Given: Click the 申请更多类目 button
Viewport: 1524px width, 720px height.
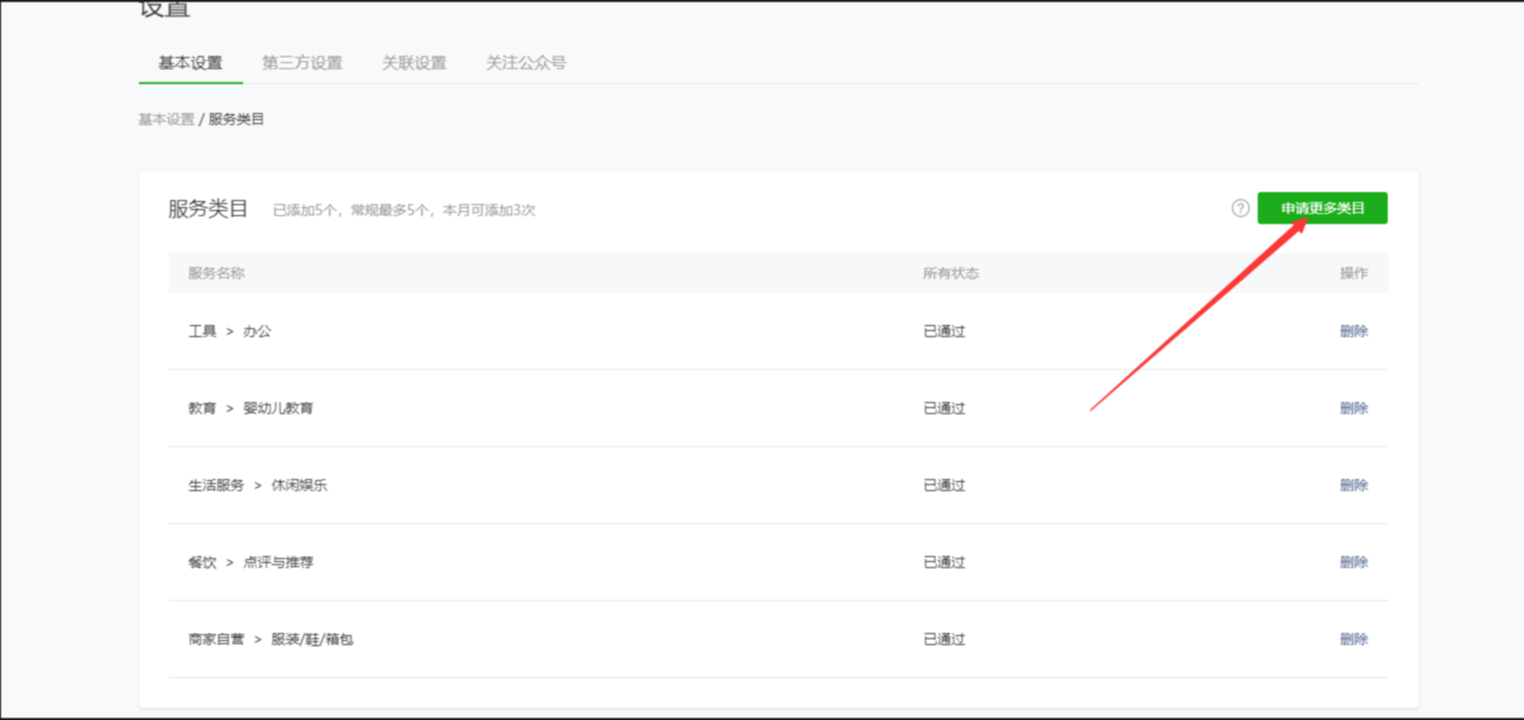Looking at the screenshot, I should tap(1322, 208).
